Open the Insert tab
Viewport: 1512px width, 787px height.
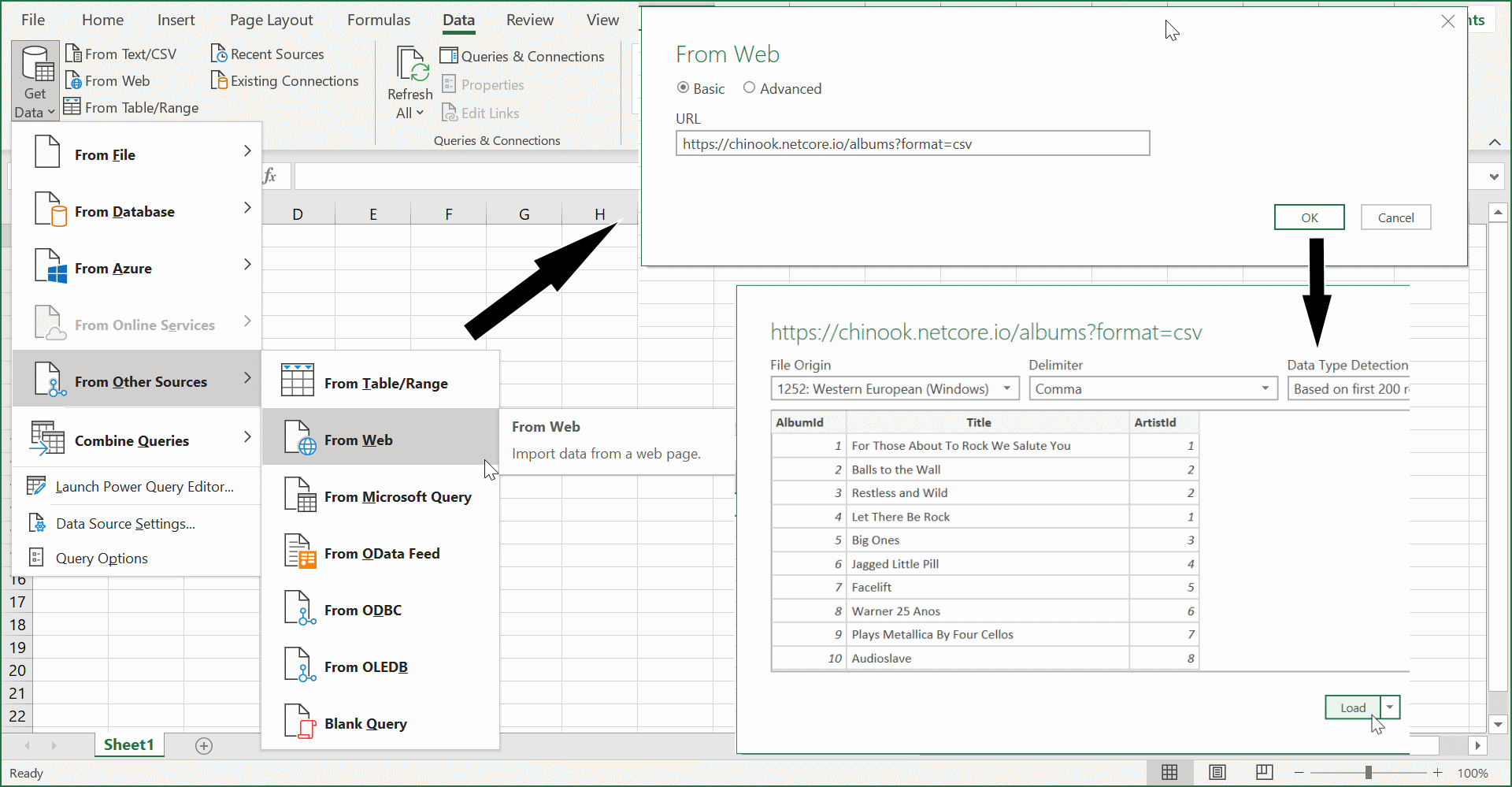[x=176, y=20]
